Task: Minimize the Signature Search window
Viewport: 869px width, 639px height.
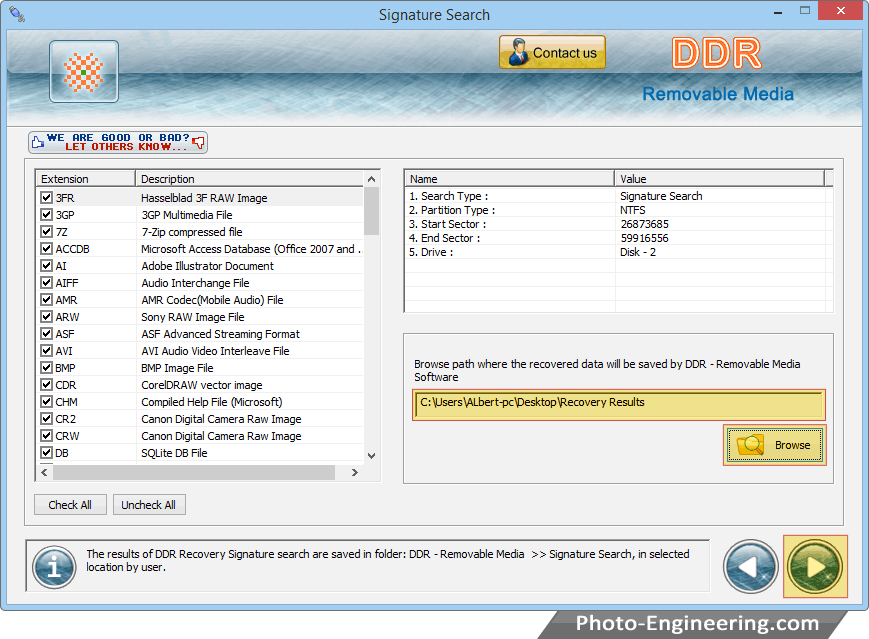Action: point(778,11)
